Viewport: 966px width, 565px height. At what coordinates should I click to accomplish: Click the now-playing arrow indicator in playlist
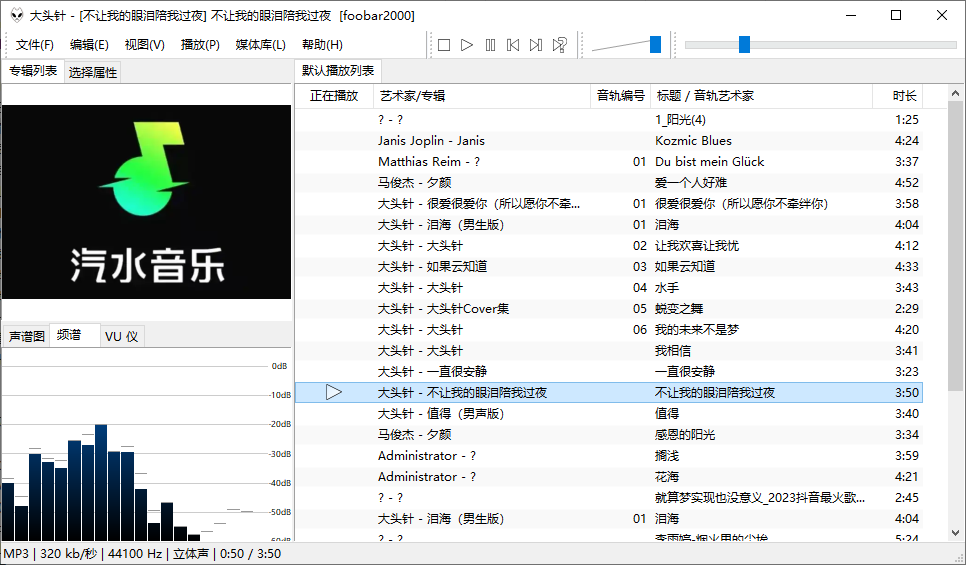334,393
